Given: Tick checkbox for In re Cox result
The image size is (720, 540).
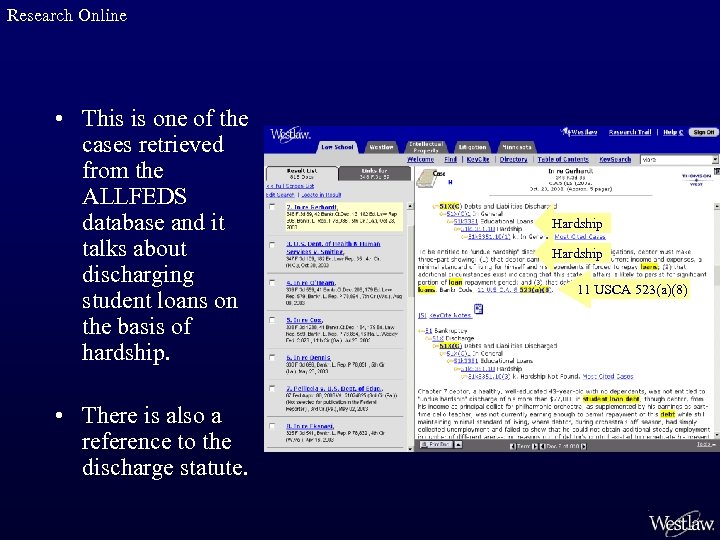Looking at the screenshot, I should [272, 320].
